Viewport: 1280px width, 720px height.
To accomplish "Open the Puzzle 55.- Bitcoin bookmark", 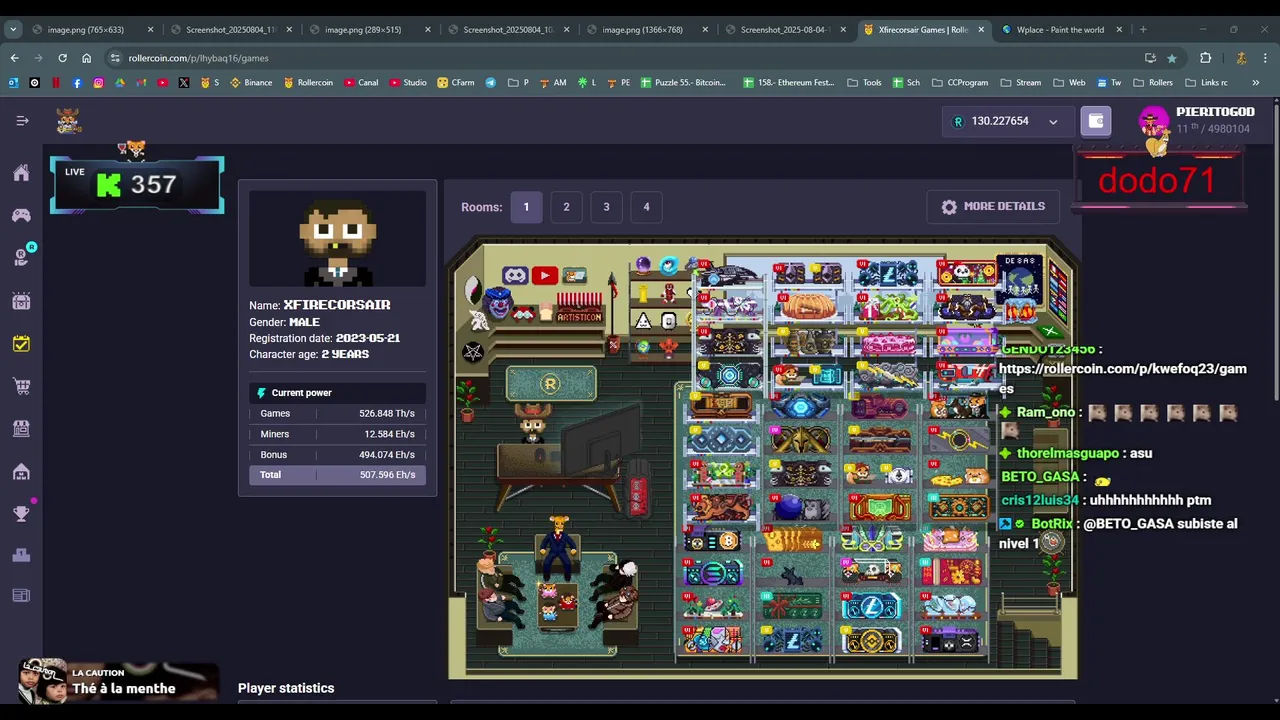I will (683, 82).
